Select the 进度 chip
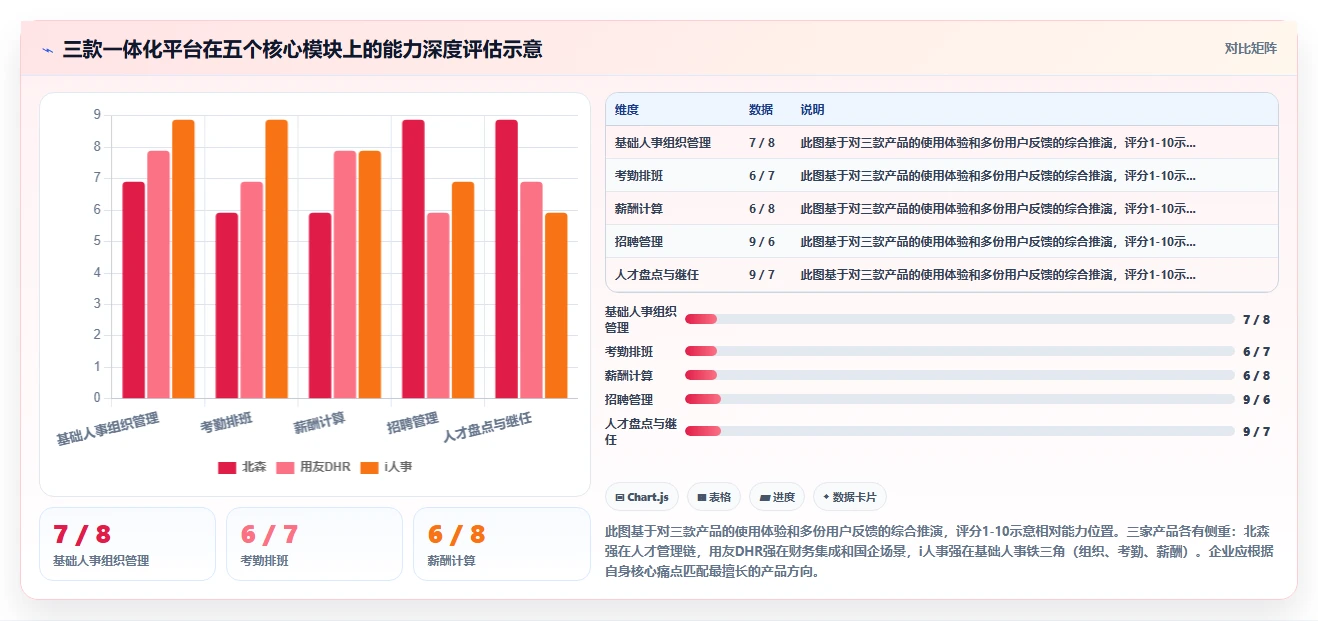 [777, 497]
